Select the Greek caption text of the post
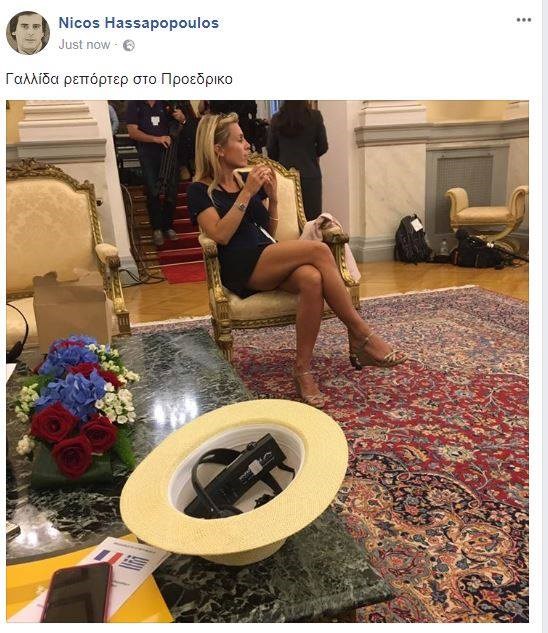The height and width of the screenshot is (633, 548). click(120, 79)
